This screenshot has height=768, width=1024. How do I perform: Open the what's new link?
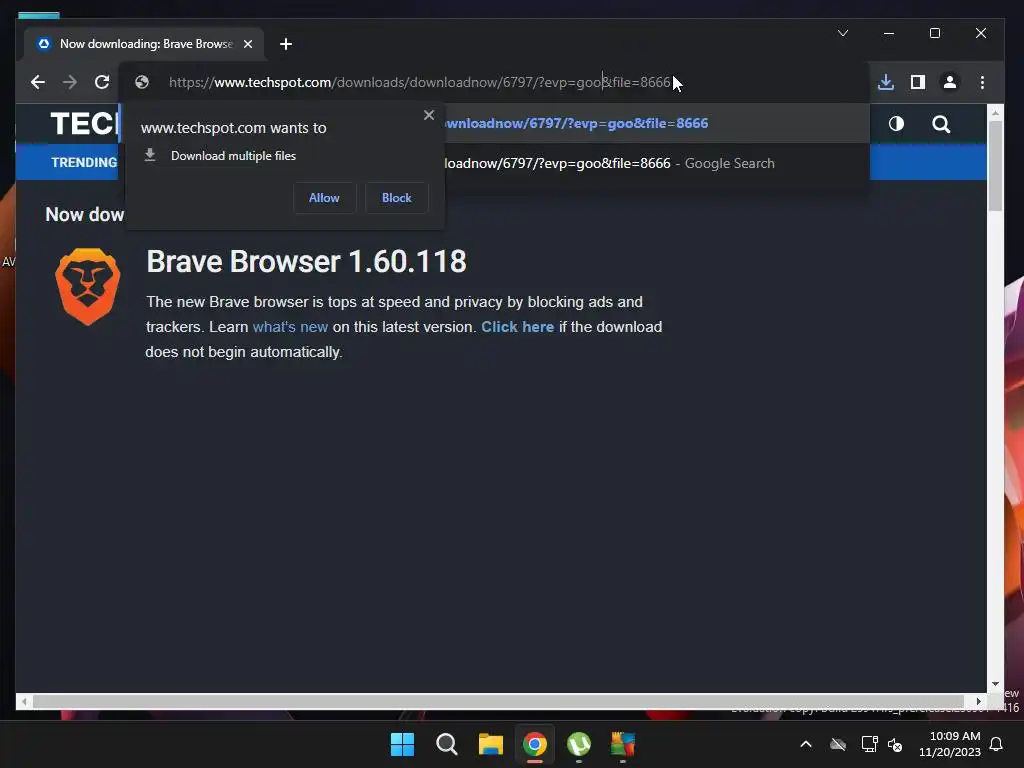tap(290, 327)
